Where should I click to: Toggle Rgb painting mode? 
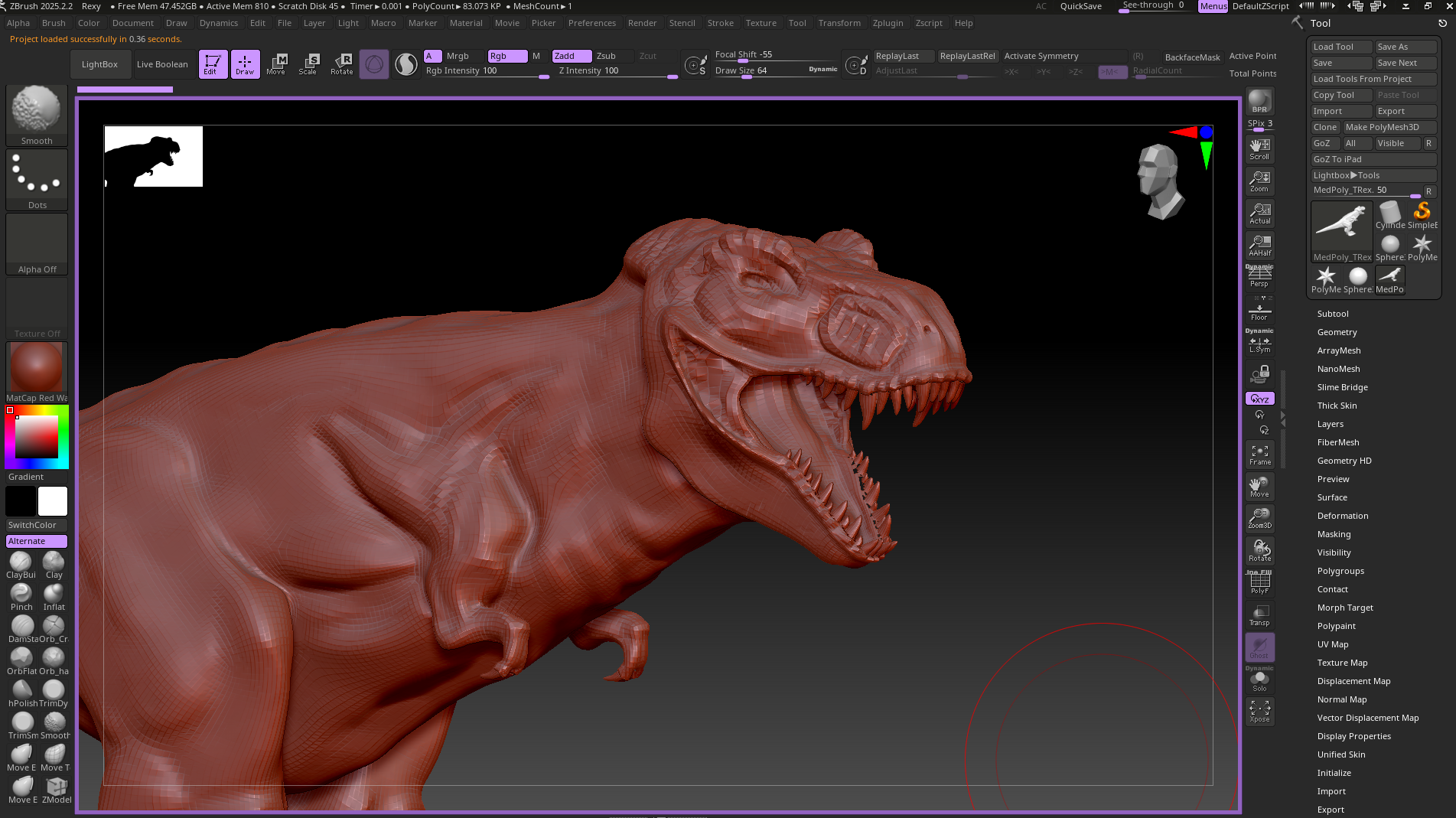(x=507, y=56)
